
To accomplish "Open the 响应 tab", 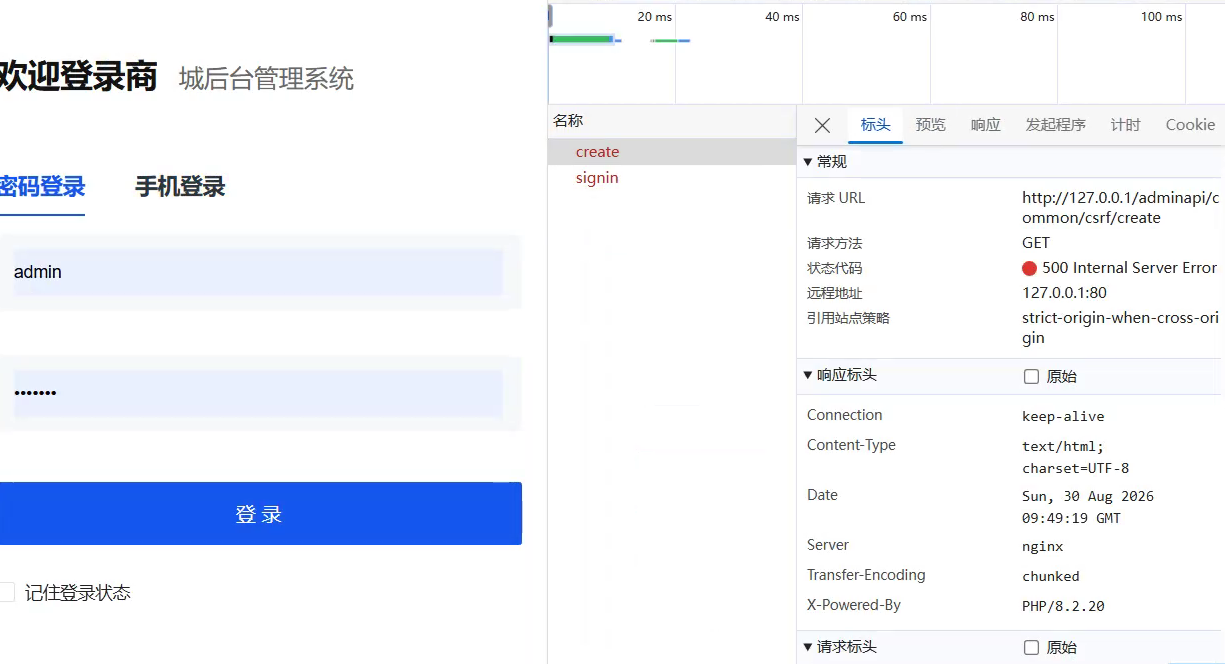I will coord(985,125).
